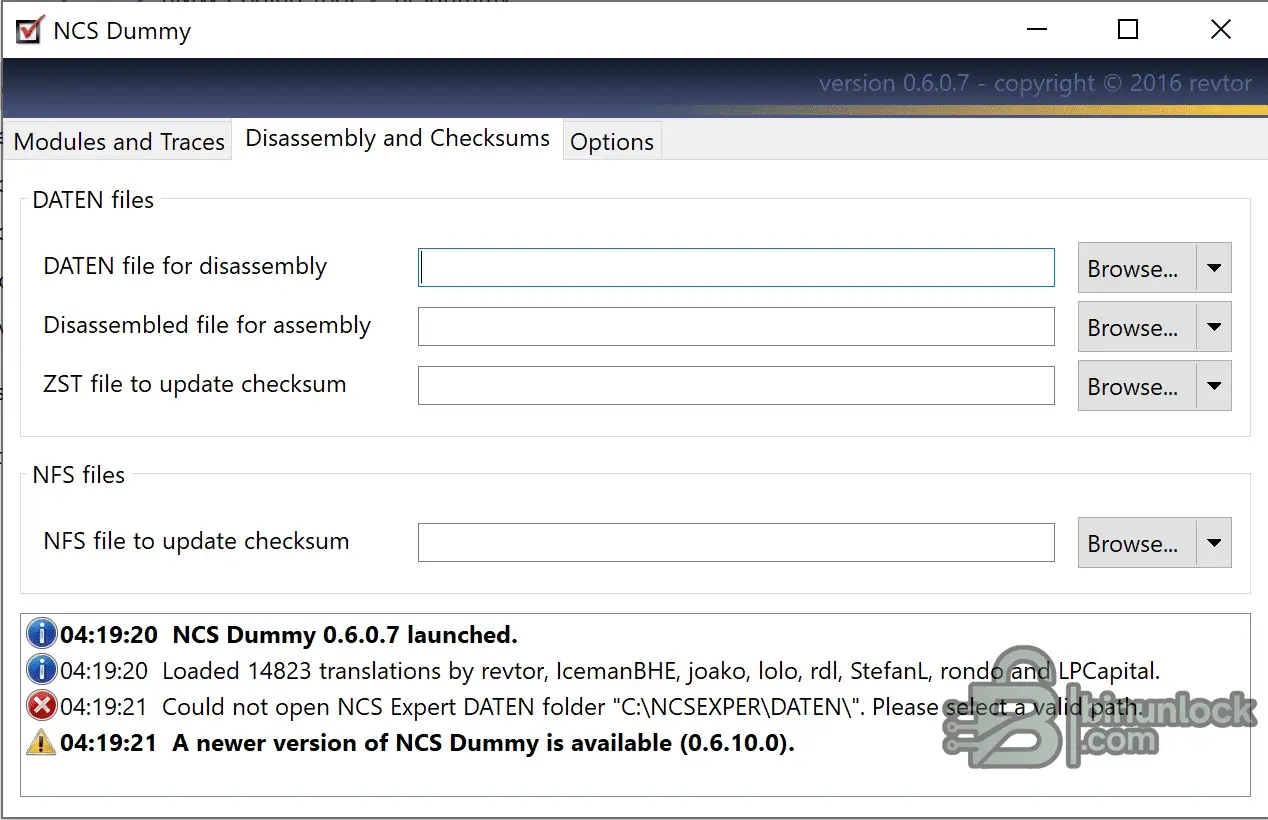This screenshot has width=1268, height=820.
Task: Close the NCS Dummy window
Action: tap(1221, 30)
